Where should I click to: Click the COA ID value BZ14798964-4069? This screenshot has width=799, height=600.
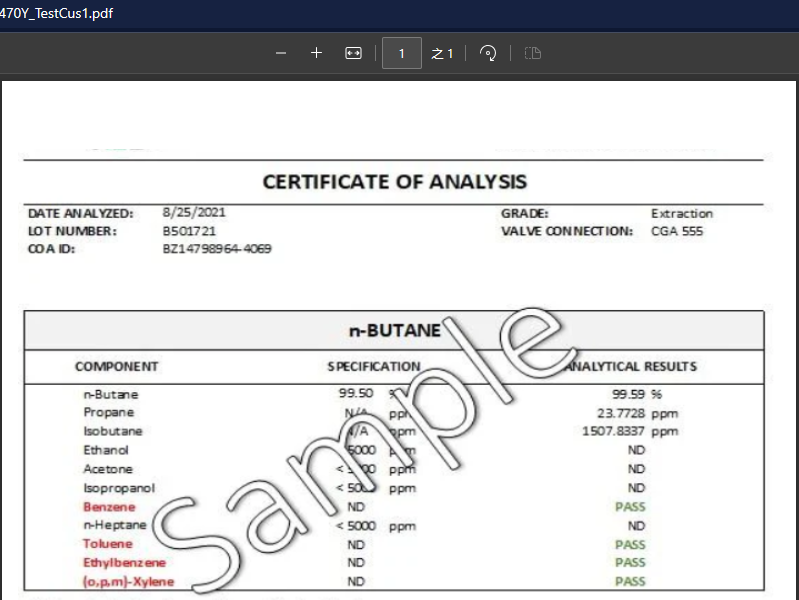point(216,249)
